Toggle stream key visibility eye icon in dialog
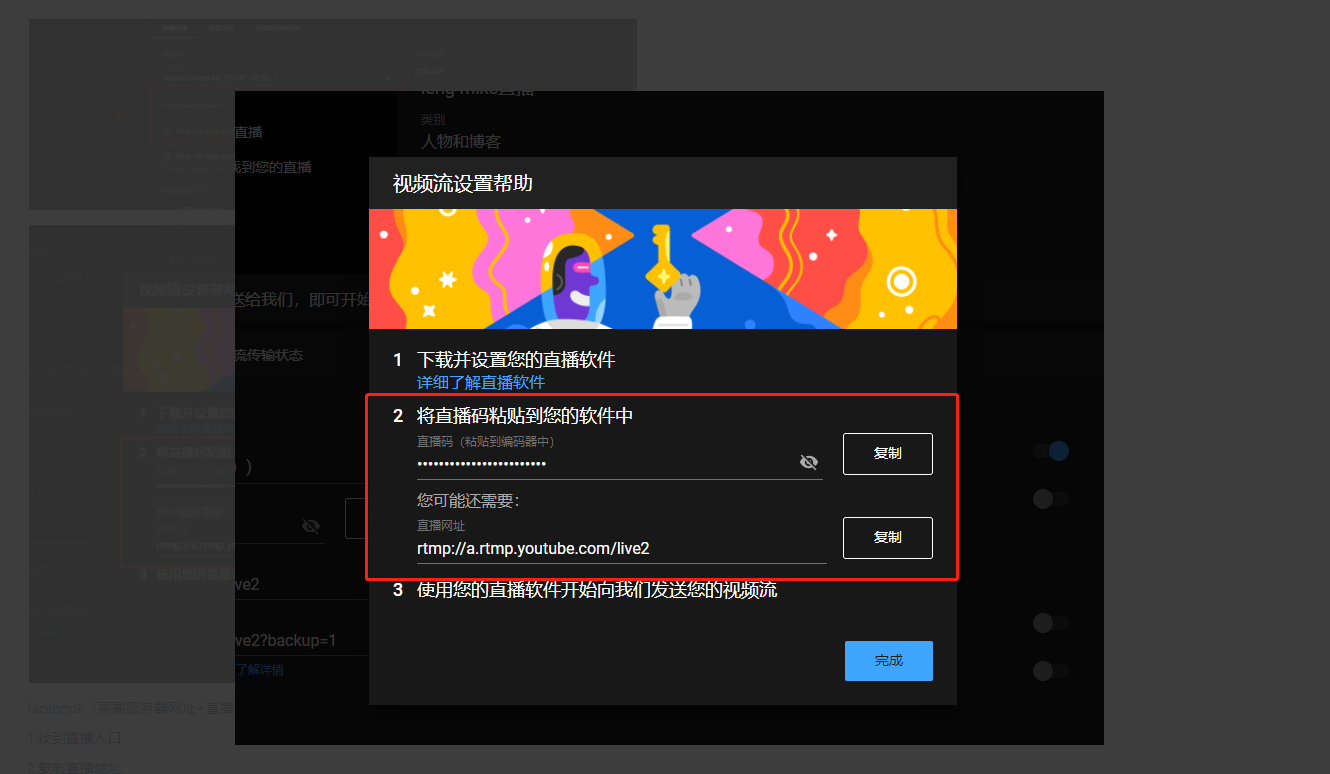Screen dimensions: 1330x774 pos(809,462)
